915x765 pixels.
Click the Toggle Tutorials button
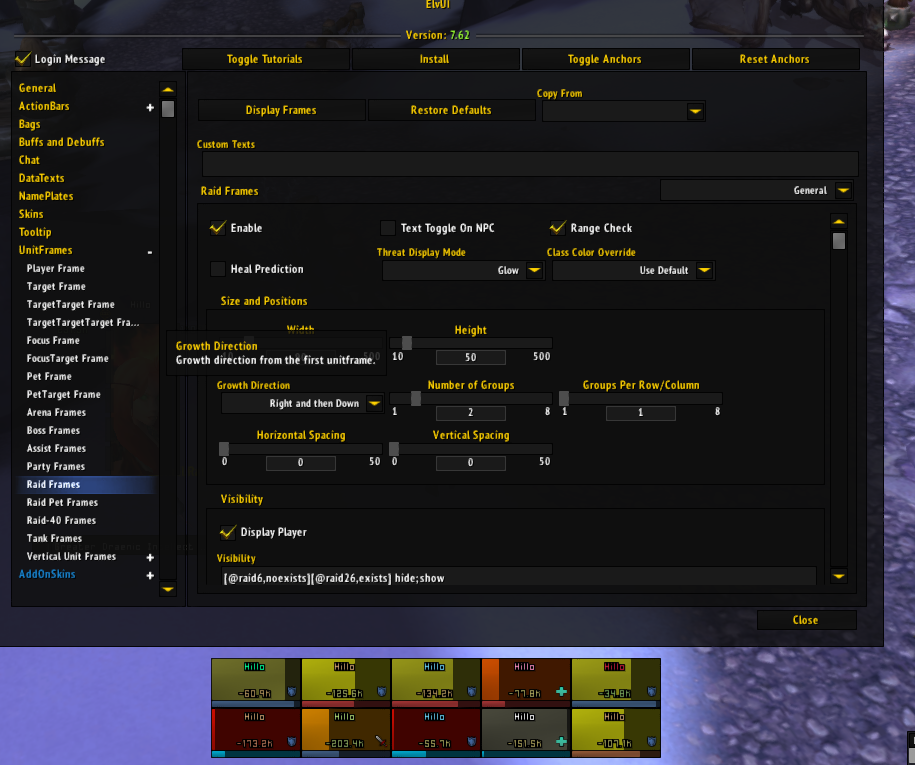266,59
